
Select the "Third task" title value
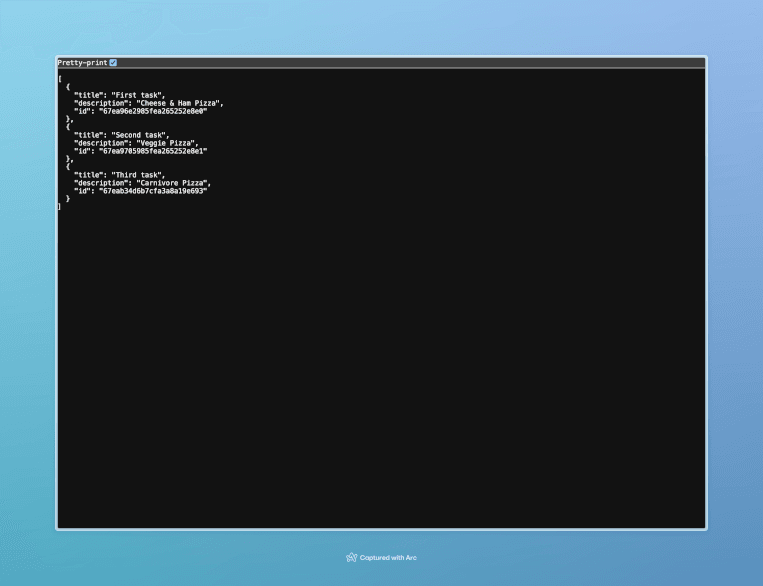(138, 175)
